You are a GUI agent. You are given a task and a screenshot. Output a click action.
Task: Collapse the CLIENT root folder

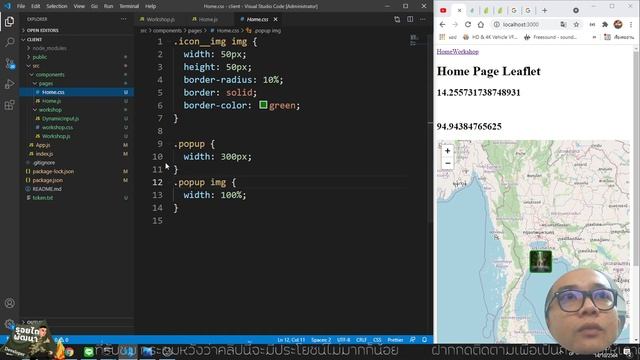[x=35, y=40]
